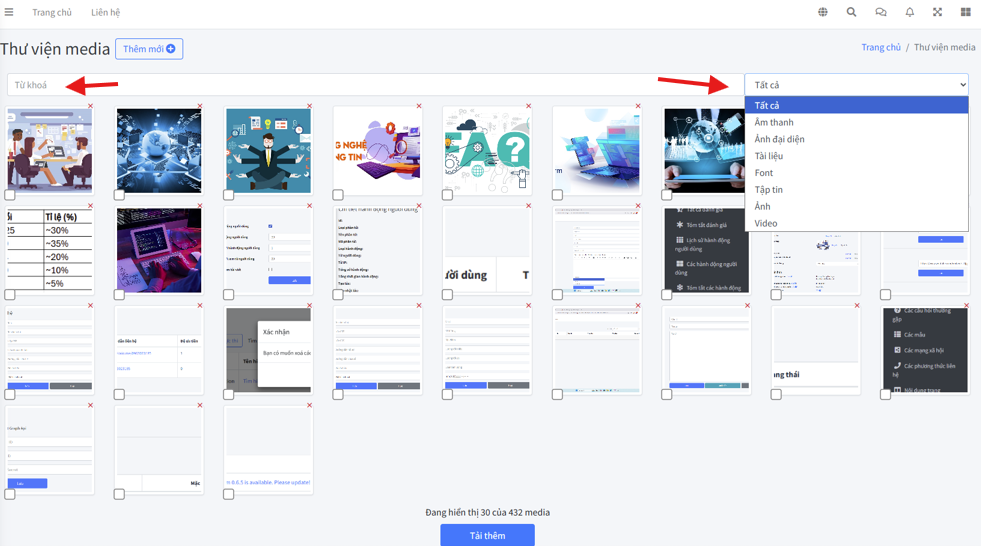
Task: Delete the percentage table thumbnail
Action: [x=91, y=206]
